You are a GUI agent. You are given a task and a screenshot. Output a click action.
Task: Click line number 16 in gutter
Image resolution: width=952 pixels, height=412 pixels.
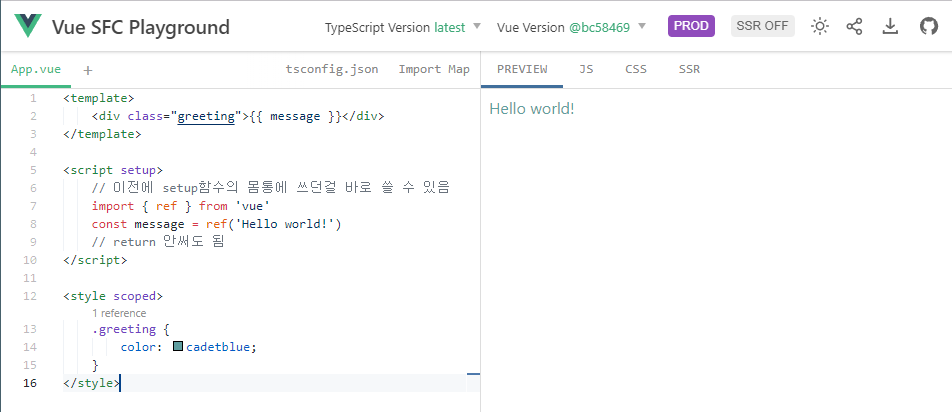pos(30,383)
